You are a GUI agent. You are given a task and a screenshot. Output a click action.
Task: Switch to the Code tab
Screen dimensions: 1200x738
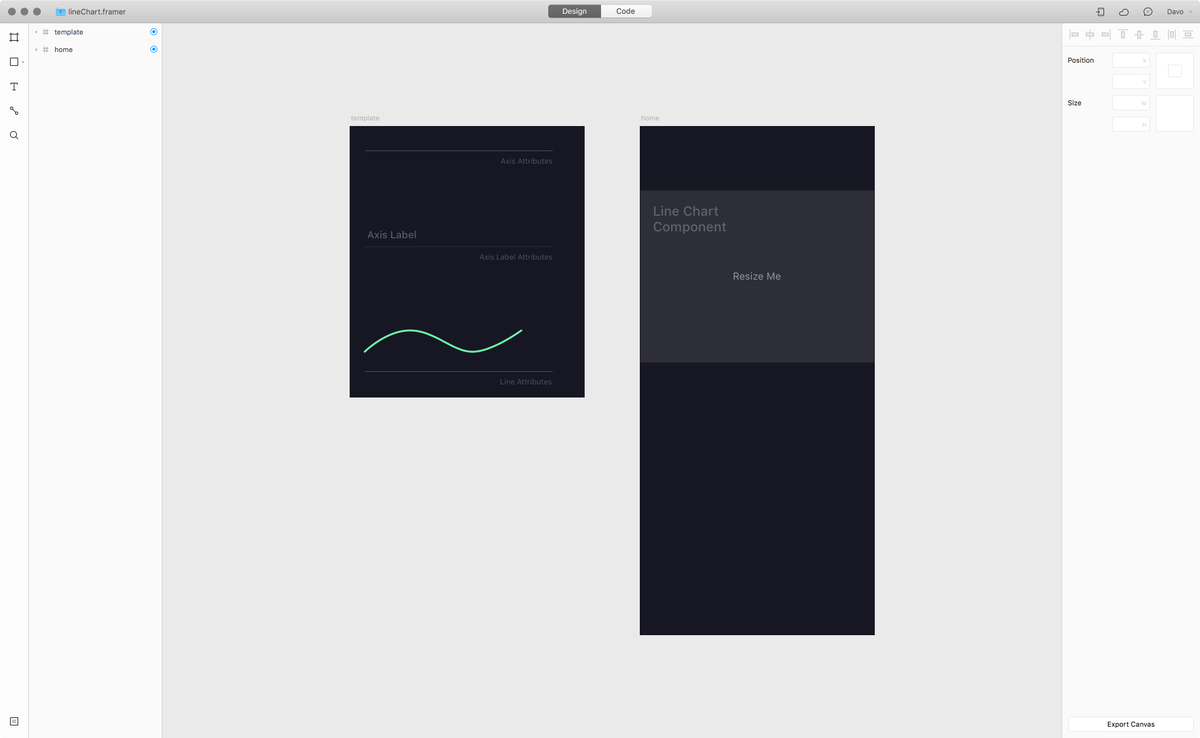(626, 11)
